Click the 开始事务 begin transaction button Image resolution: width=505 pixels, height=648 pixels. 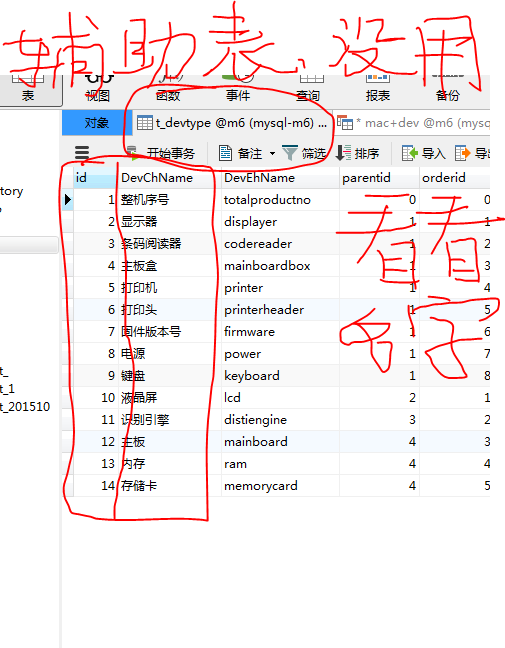pyautogui.click(x=161, y=153)
